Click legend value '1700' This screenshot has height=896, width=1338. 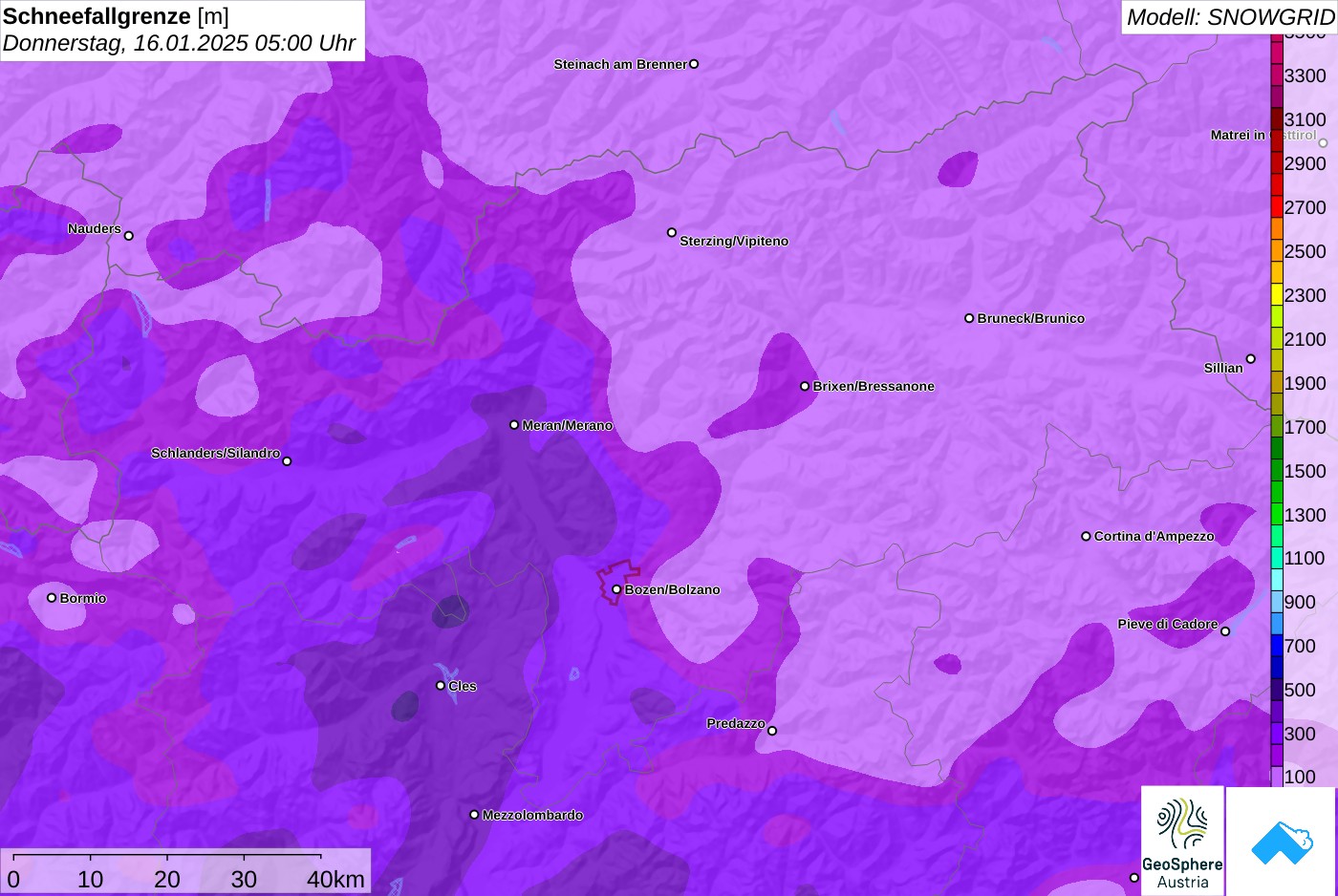pos(1305,427)
